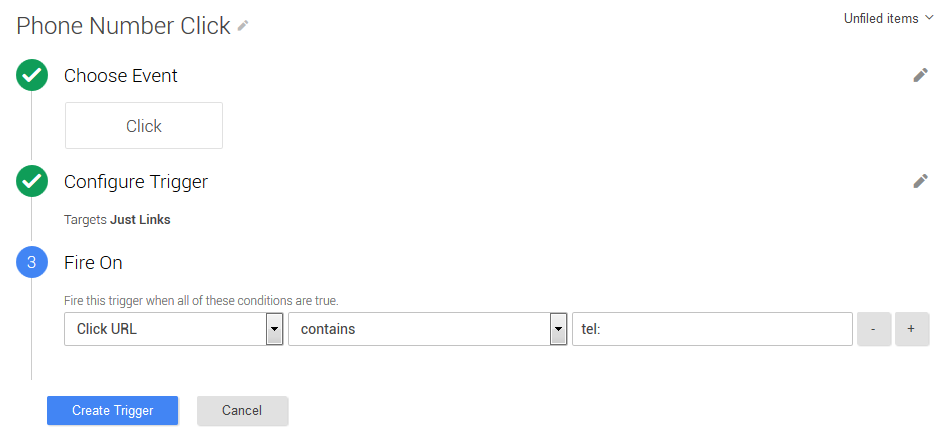This screenshot has width=944, height=439.
Task: Cancel the trigger creation
Action: [x=242, y=411]
